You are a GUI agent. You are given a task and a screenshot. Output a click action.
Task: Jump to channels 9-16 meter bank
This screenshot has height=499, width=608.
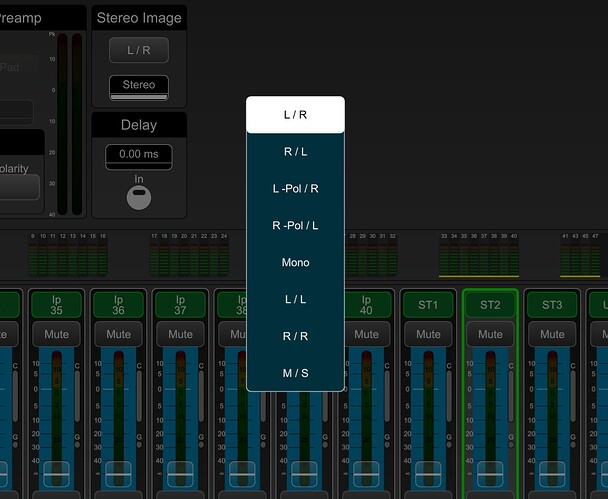click(x=68, y=255)
